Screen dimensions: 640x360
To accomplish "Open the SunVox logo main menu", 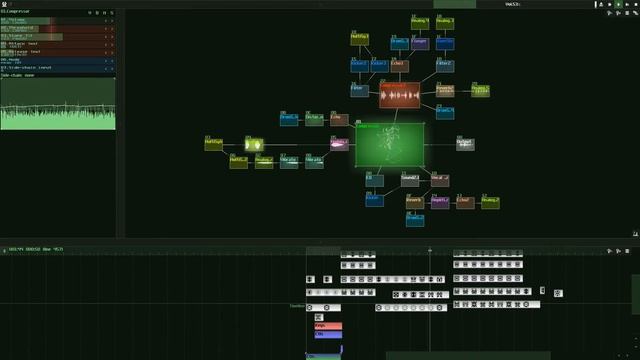I will click(4, 4).
